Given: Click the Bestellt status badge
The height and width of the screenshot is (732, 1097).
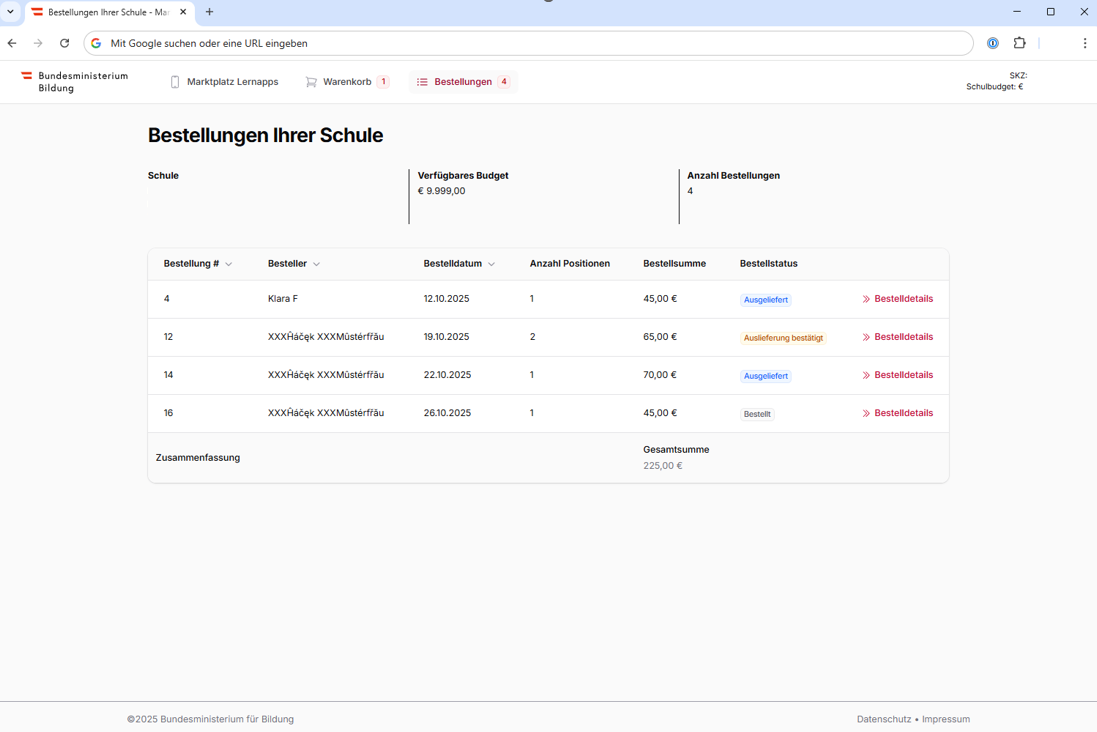Looking at the screenshot, I should point(757,414).
